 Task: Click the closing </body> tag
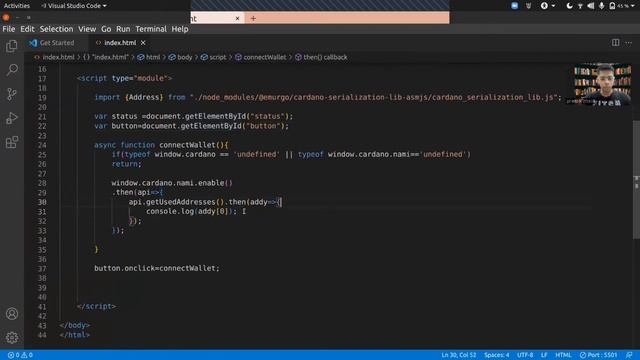[75, 325]
